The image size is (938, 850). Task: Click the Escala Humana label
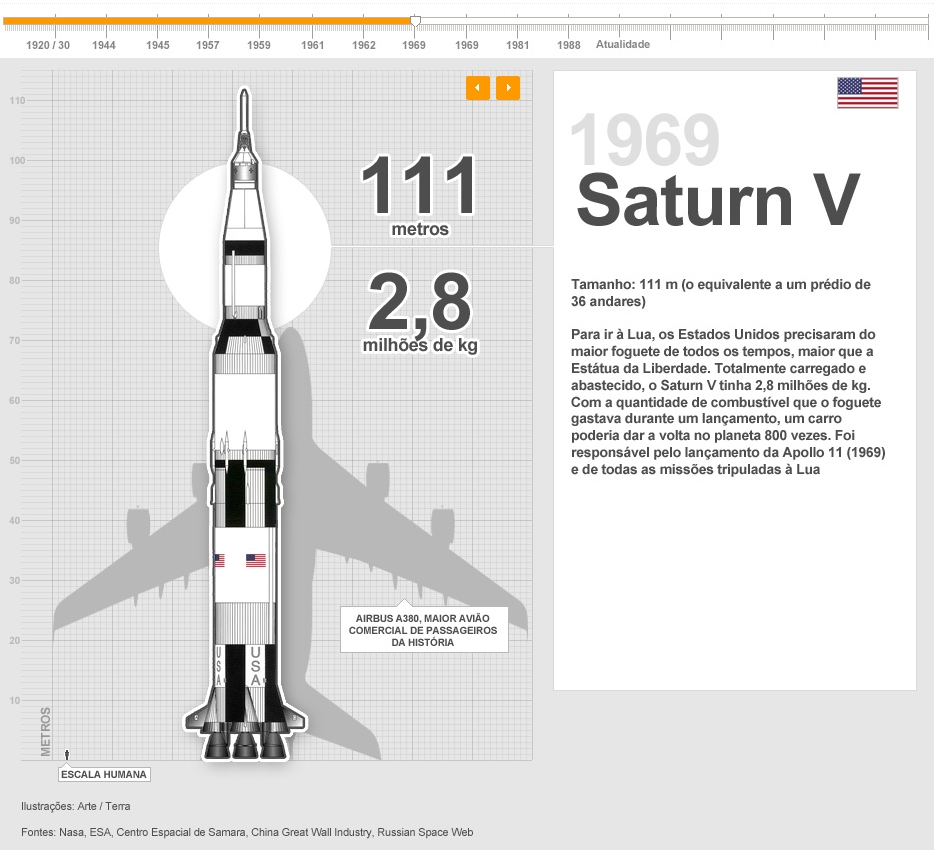(104, 774)
